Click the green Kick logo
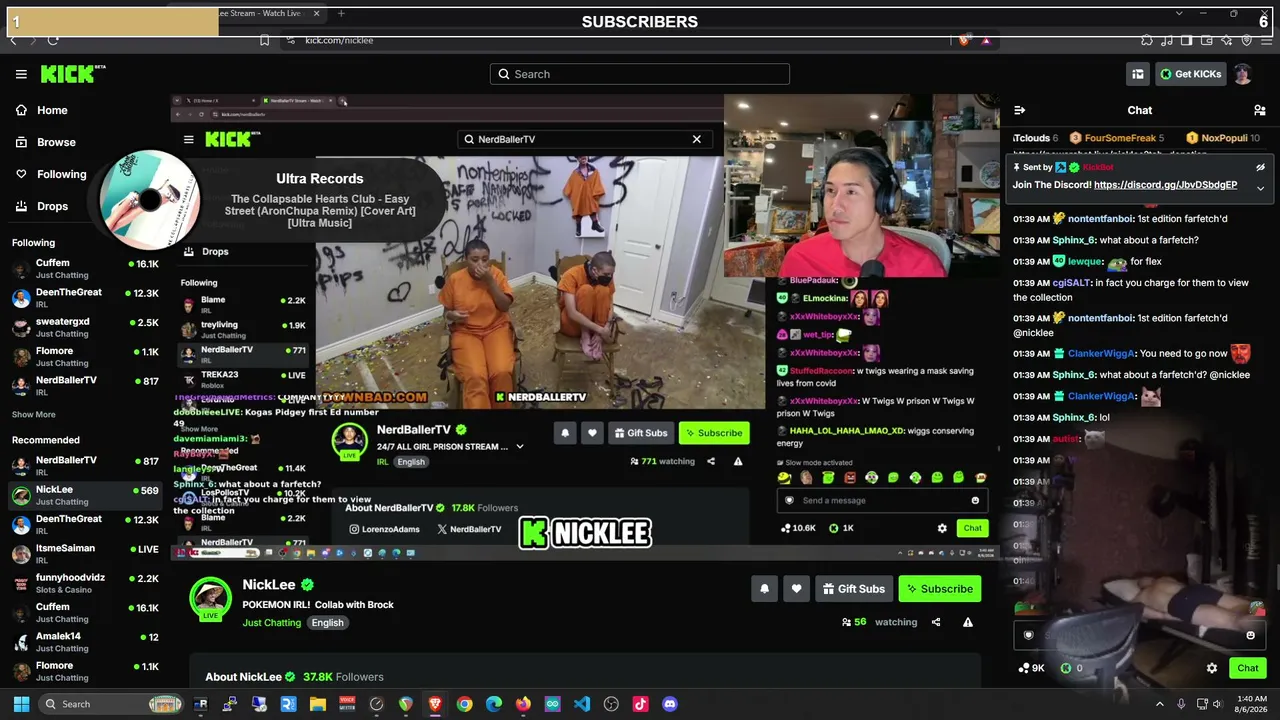Image resolution: width=1280 pixels, height=720 pixels. pos(72,74)
